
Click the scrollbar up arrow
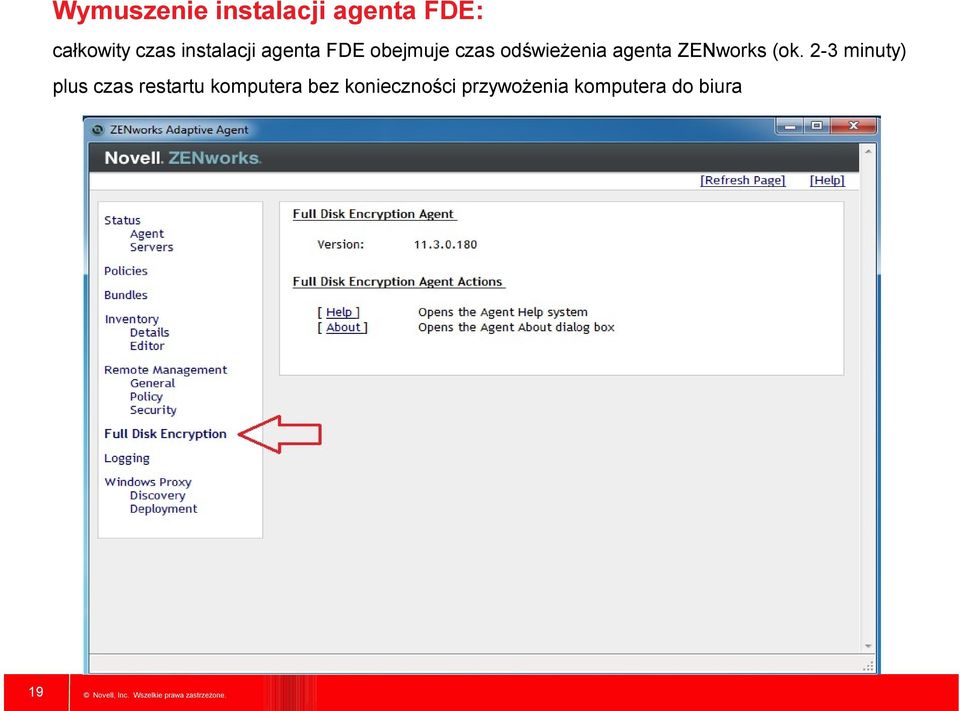tap(868, 151)
